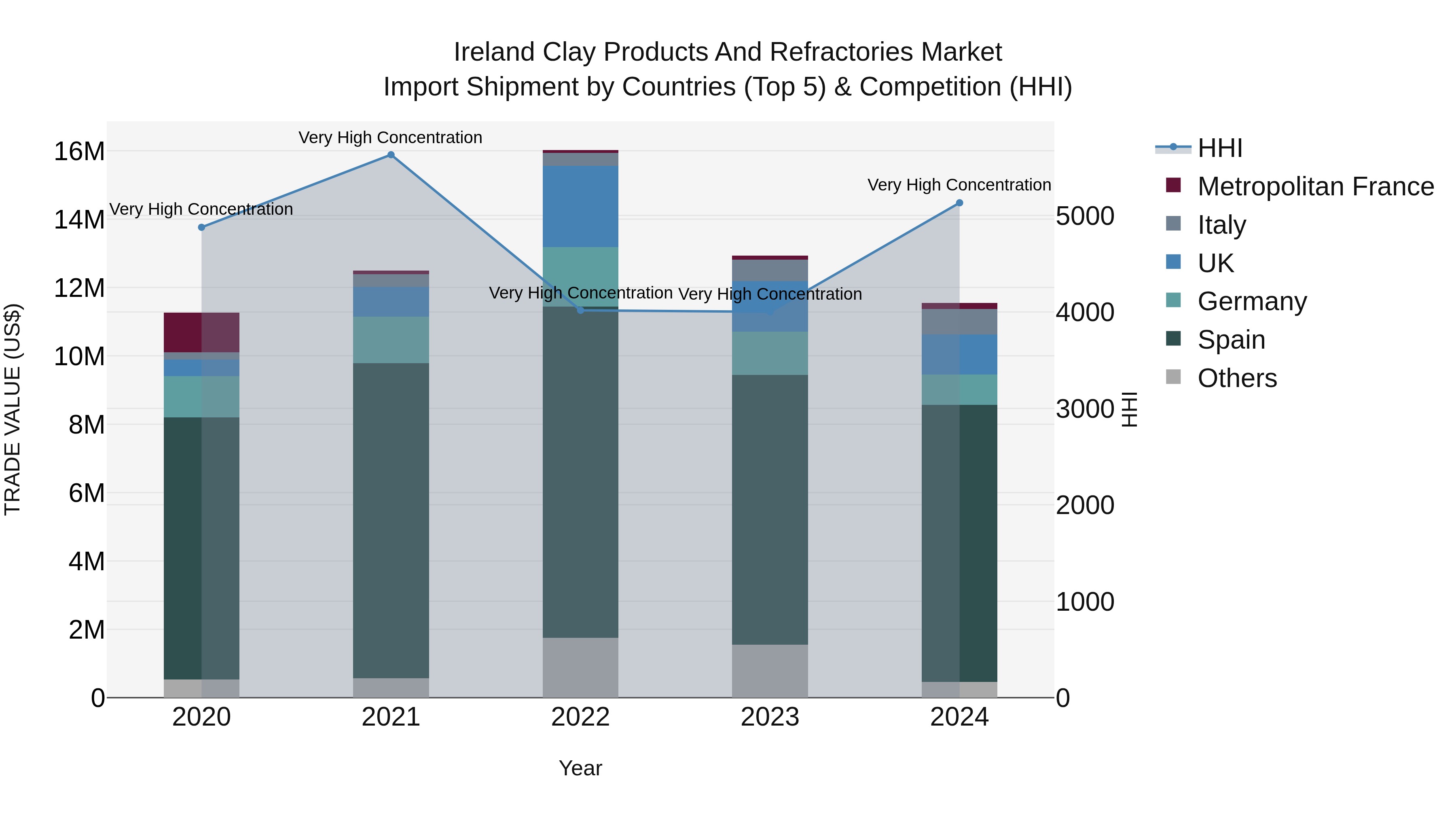The height and width of the screenshot is (819, 1456).
Task: Click the 2022 x-axis label
Action: tap(580, 717)
